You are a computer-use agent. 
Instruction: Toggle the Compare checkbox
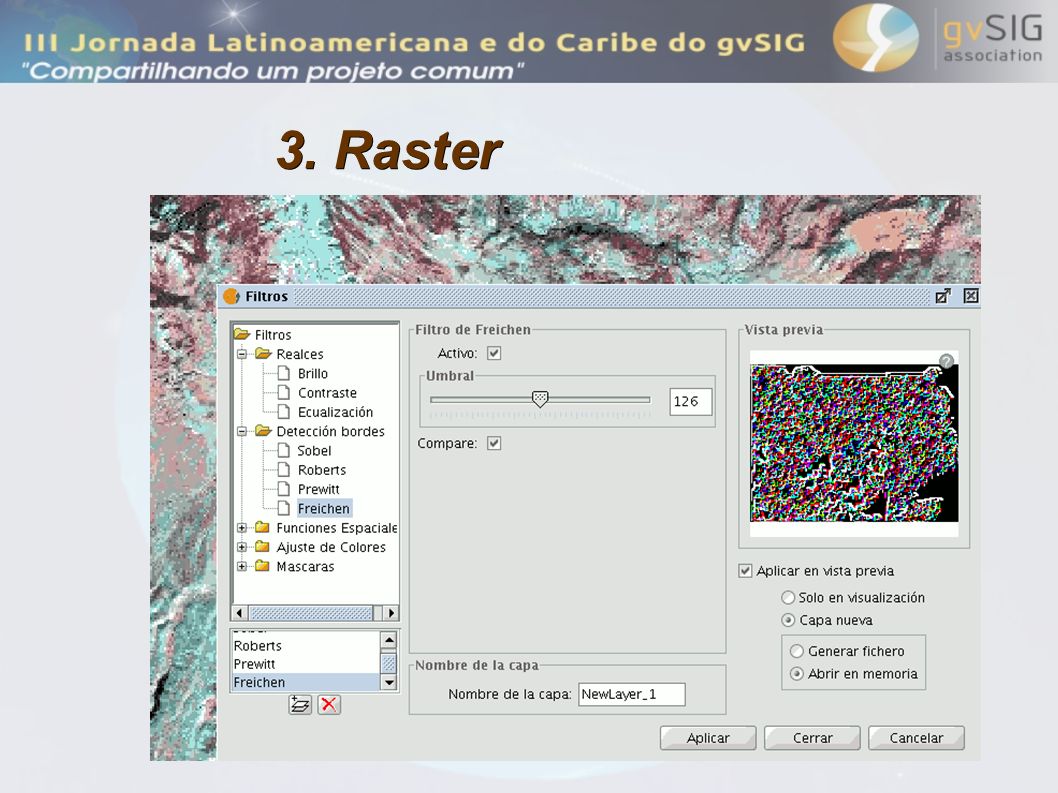click(494, 443)
